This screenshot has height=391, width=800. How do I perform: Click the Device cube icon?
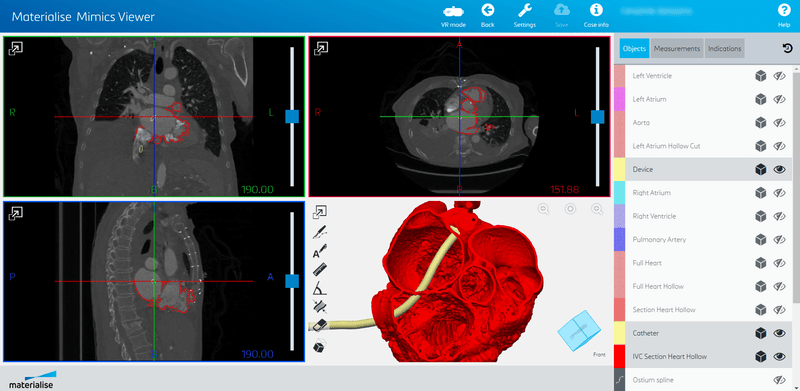(761, 169)
